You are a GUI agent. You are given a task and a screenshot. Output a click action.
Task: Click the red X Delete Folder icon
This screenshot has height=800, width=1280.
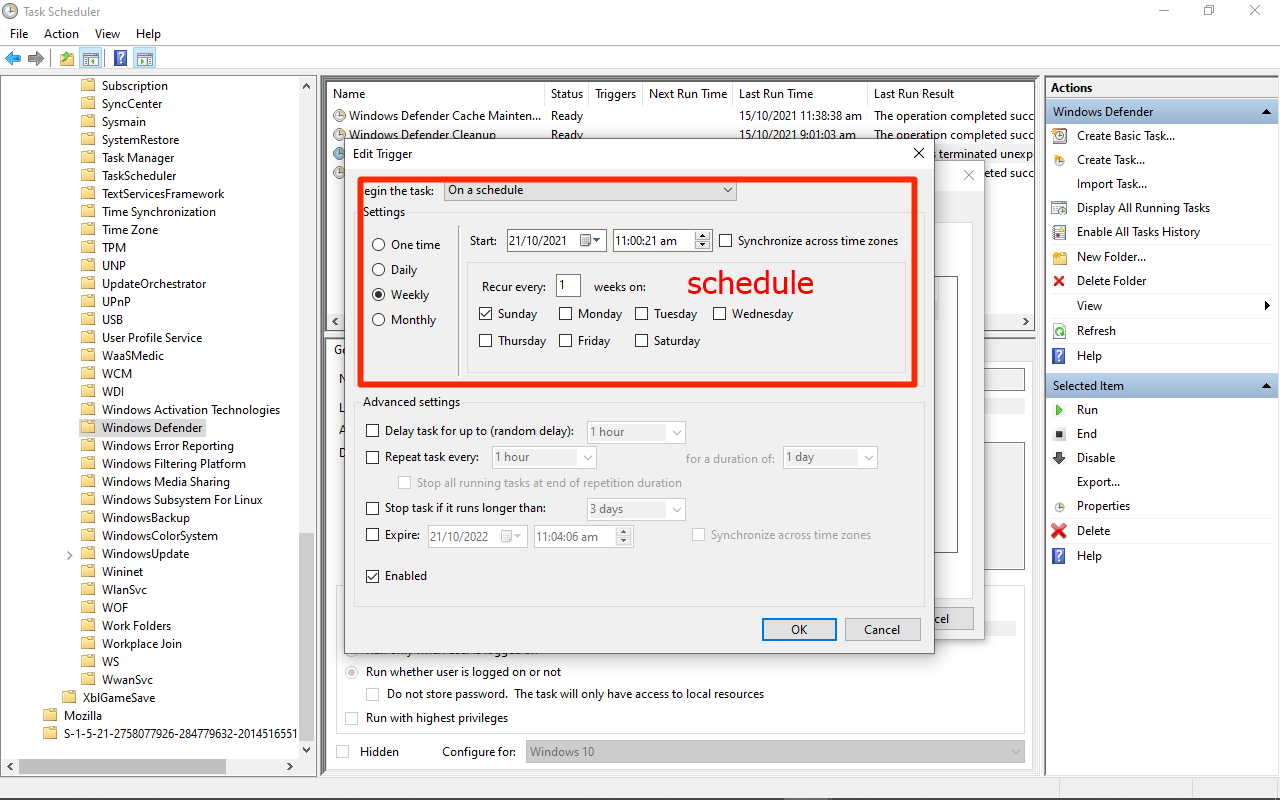[1059, 281]
